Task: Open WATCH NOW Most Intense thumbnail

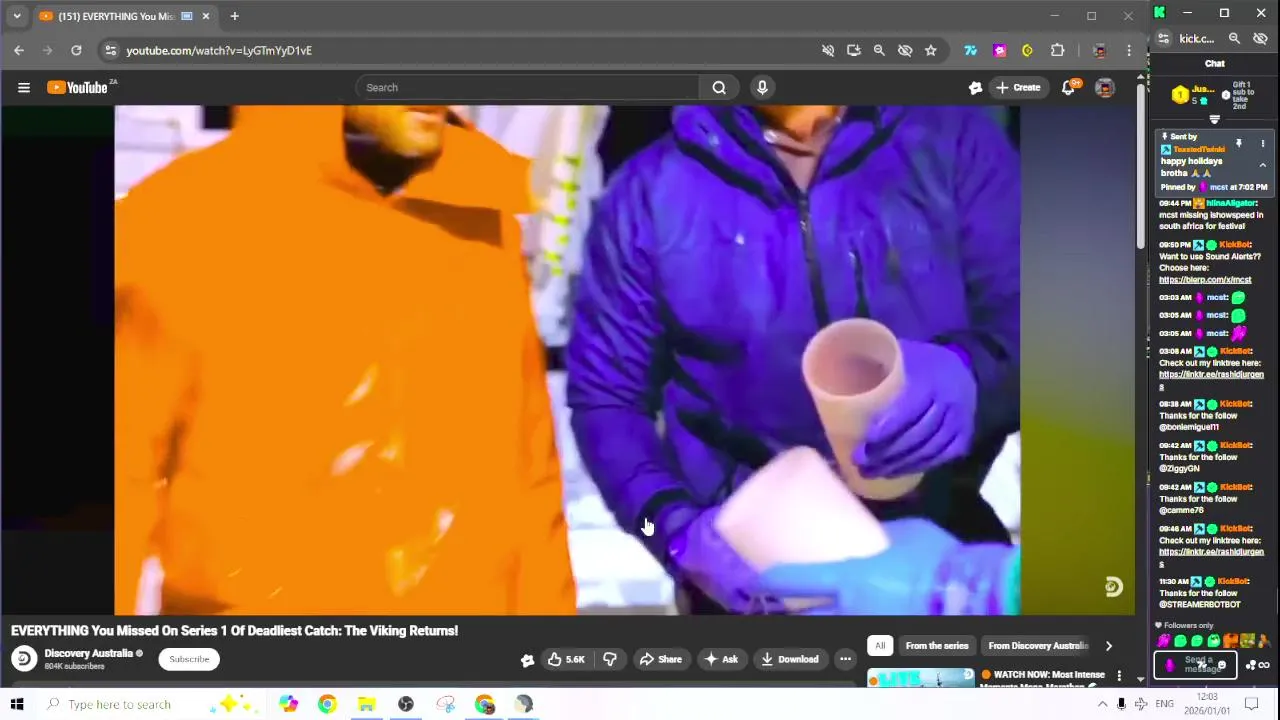Action: coord(920,678)
